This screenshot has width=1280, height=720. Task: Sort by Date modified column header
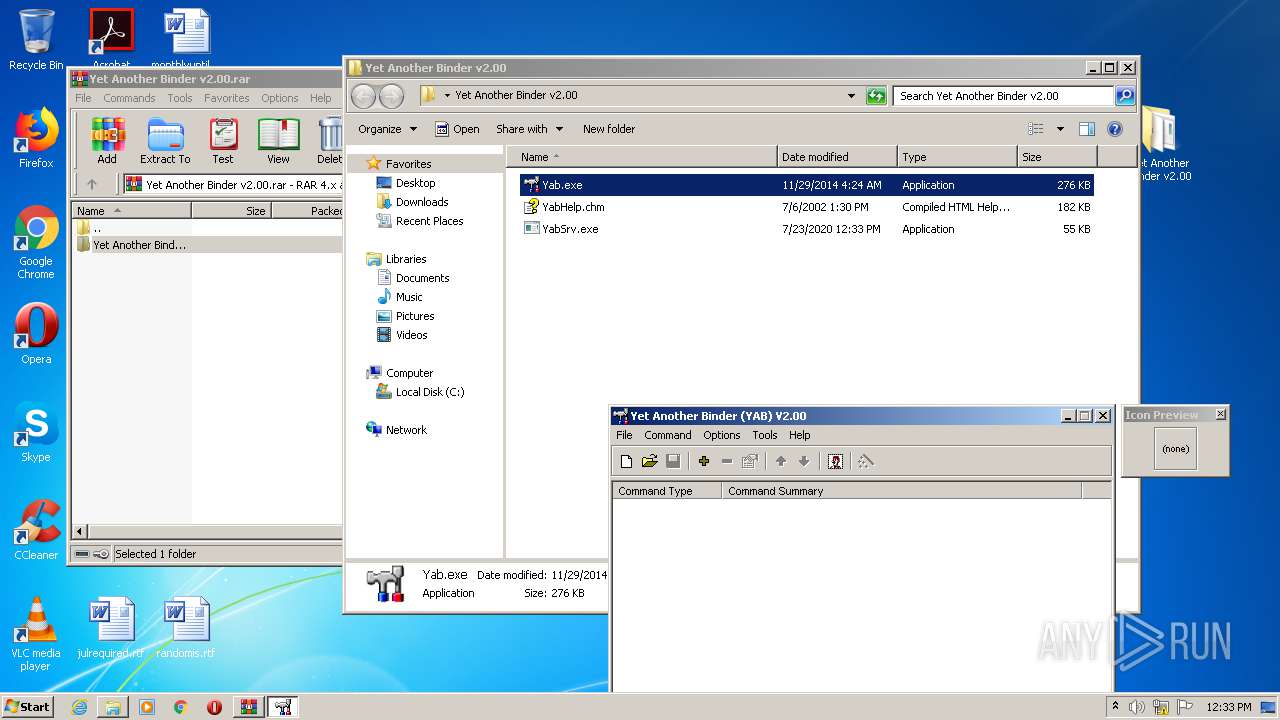click(837, 157)
